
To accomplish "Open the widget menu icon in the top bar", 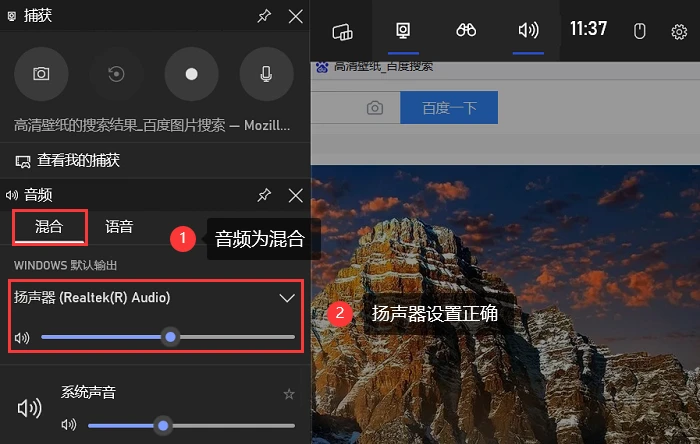I will (x=342, y=31).
